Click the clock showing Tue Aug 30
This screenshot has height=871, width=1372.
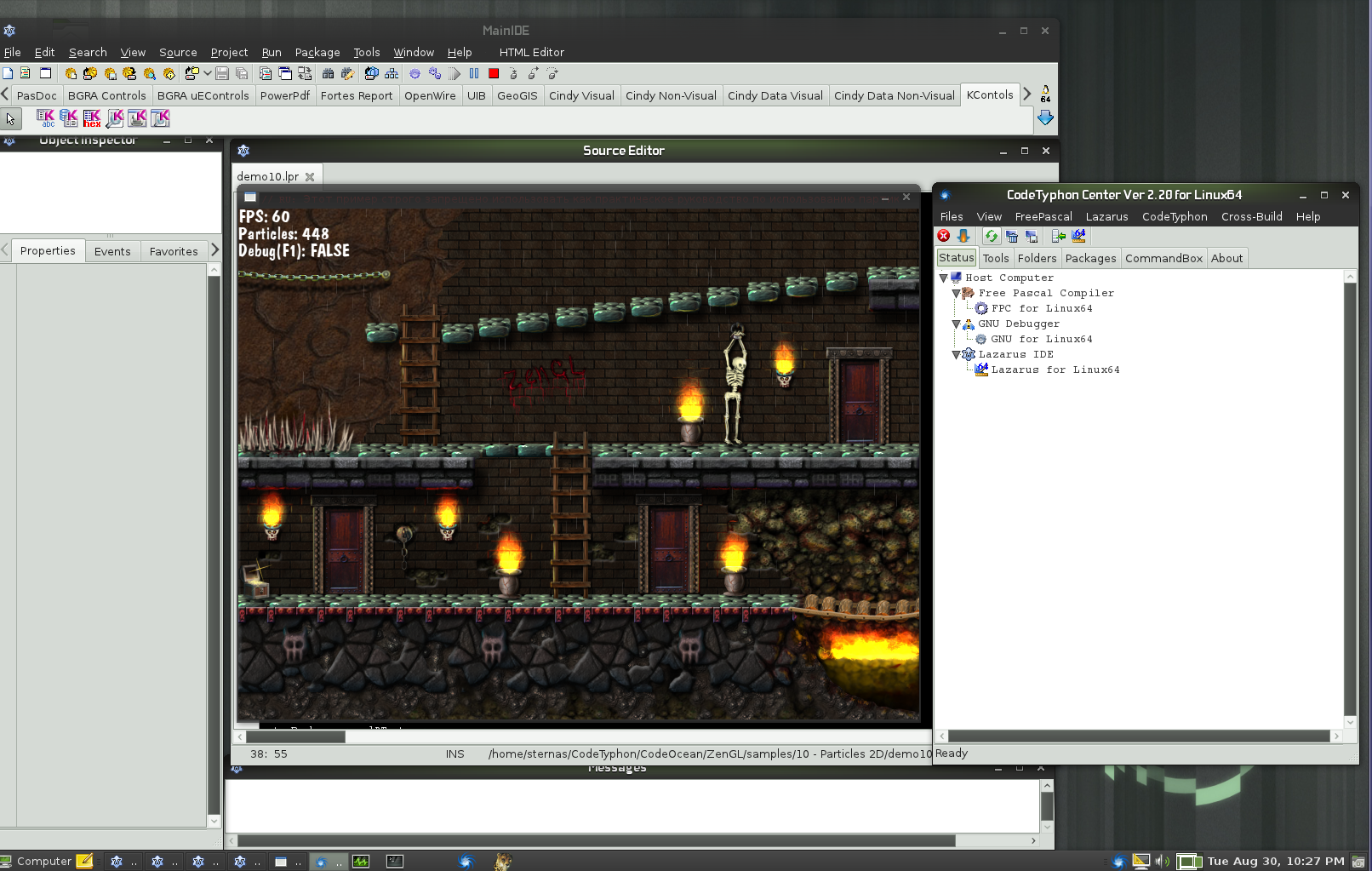[x=1275, y=861]
